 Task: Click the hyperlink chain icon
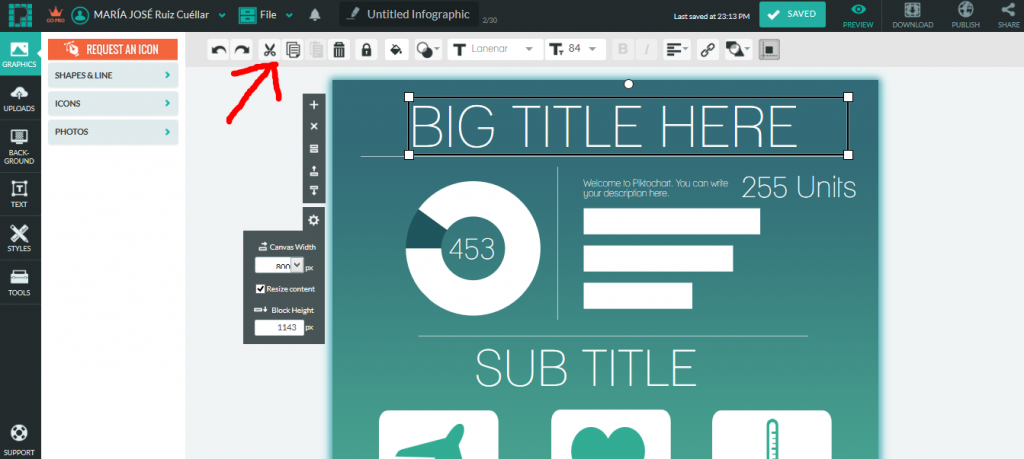[707, 50]
